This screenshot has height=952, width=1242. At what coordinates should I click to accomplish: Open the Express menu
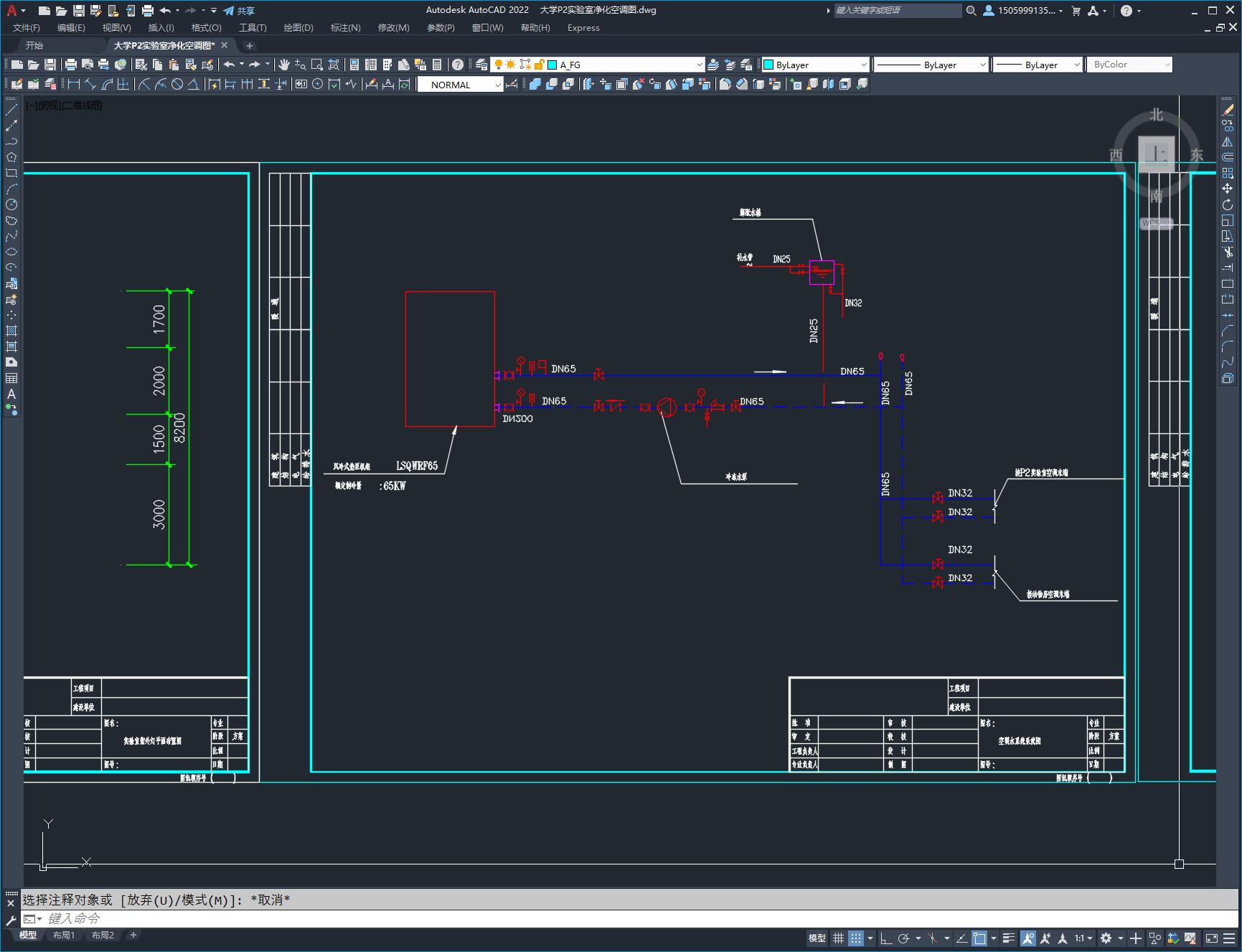(x=583, y=28)
